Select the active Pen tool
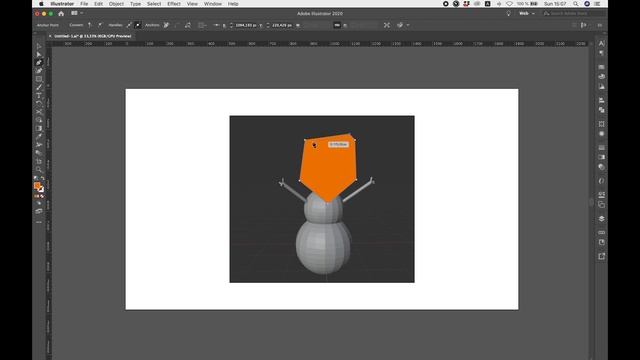 click(x=39, y=62)
